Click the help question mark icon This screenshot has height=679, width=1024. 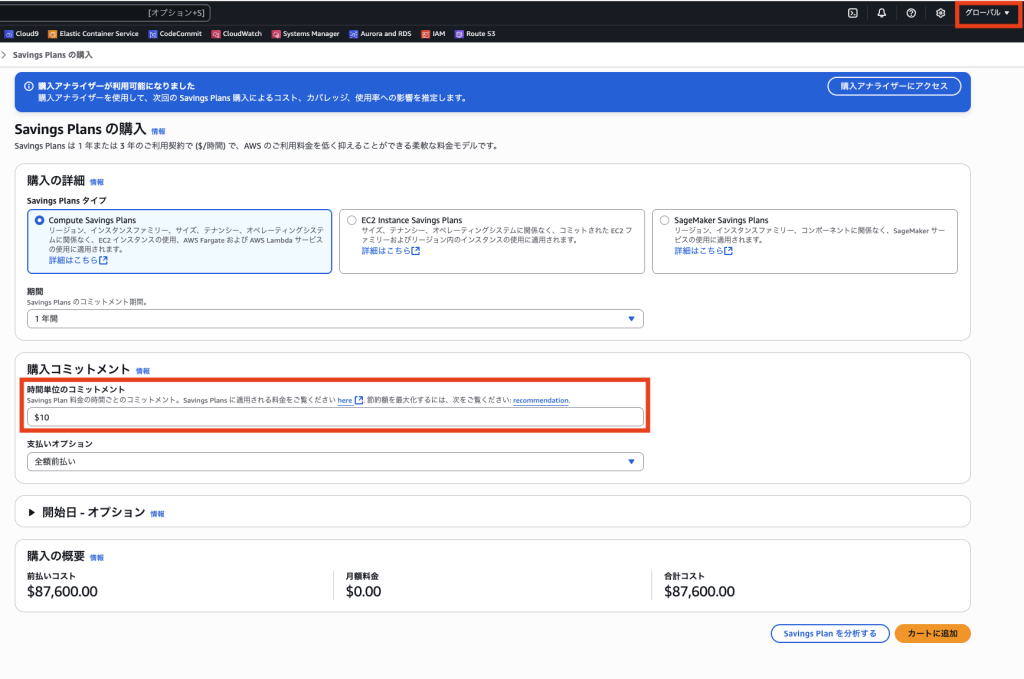pyautogui.click(x=911, y=13)
